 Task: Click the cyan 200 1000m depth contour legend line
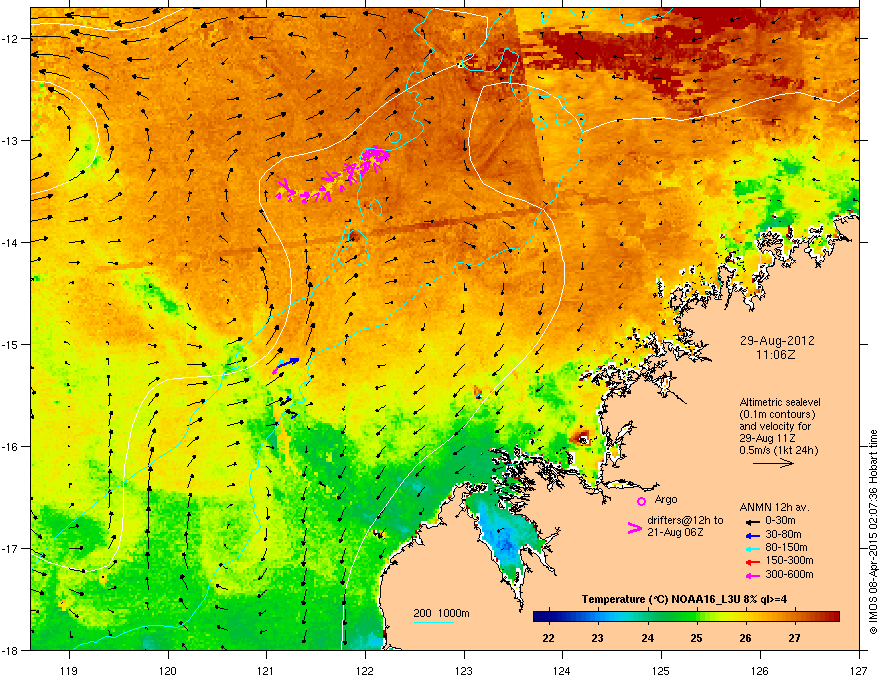pyautogui.click(x=433, y=622)
